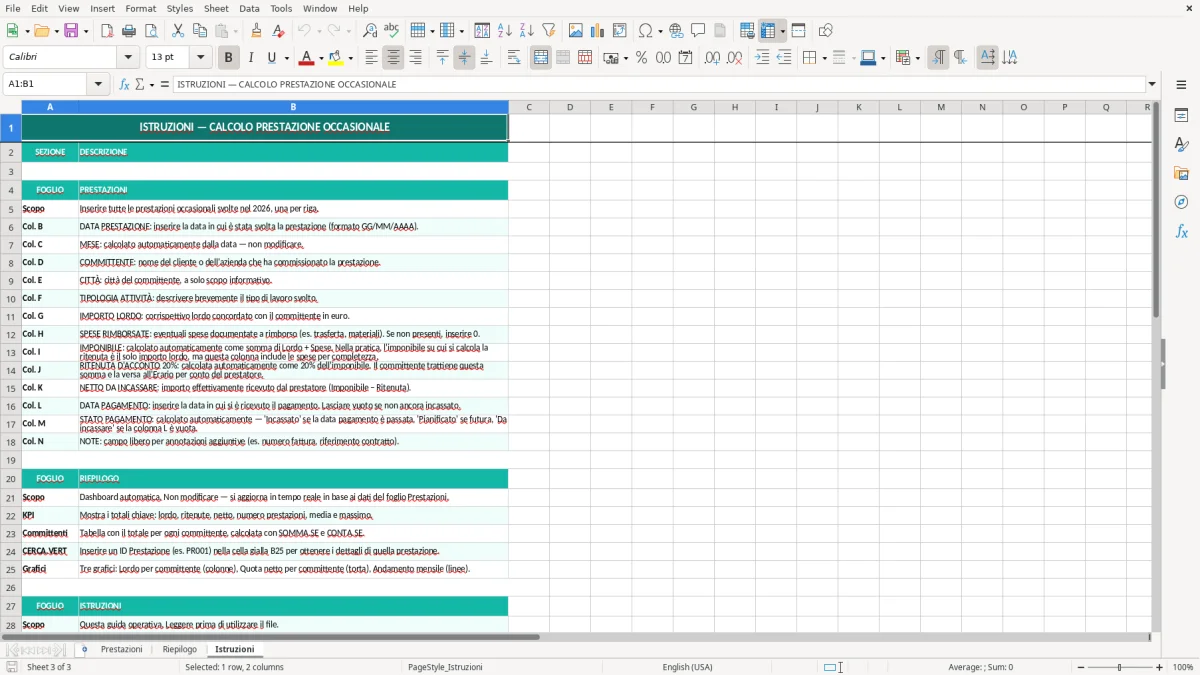Open the Save button dropdown arrow
The width and height of the screenshot is (1200, 675).
[85, 31]
